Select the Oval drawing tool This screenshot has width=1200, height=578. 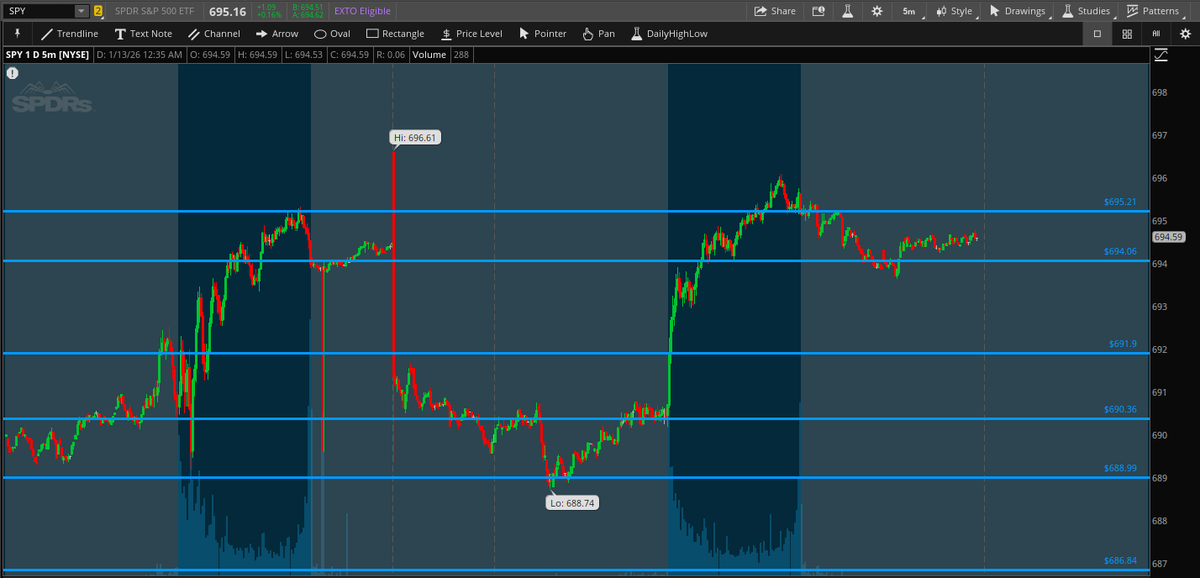[x=331, y=33]
